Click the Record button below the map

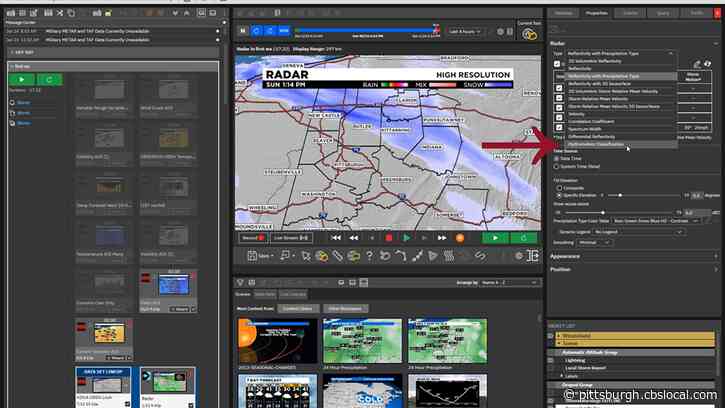pyautogui.click(x=253, y=238)
